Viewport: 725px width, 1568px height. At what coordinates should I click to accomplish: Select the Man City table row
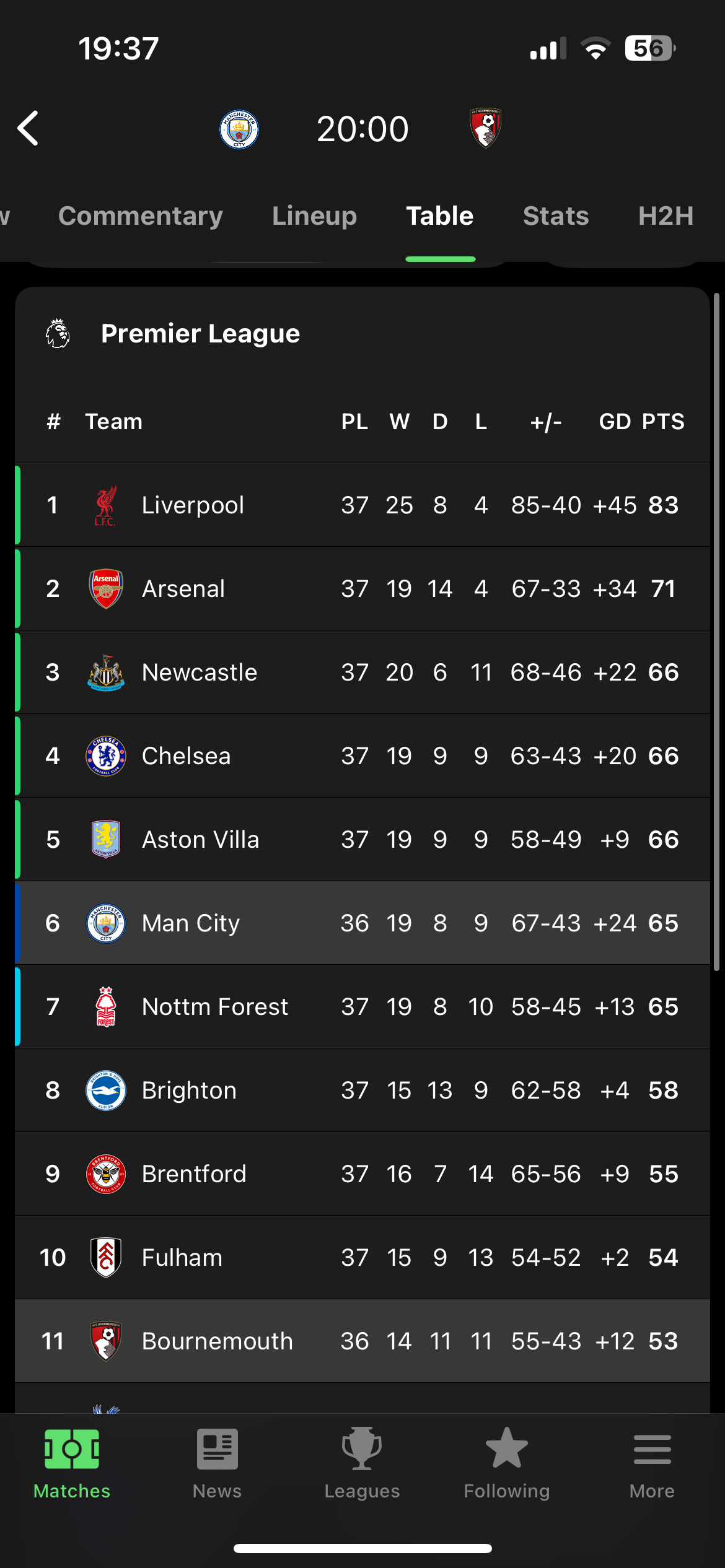click(x=362, y=923)
